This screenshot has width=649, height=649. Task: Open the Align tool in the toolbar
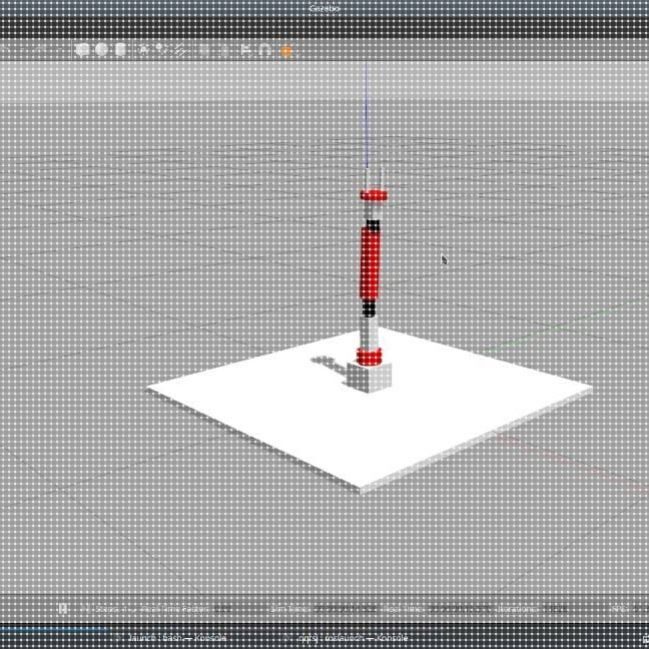[x=246, y=50]
